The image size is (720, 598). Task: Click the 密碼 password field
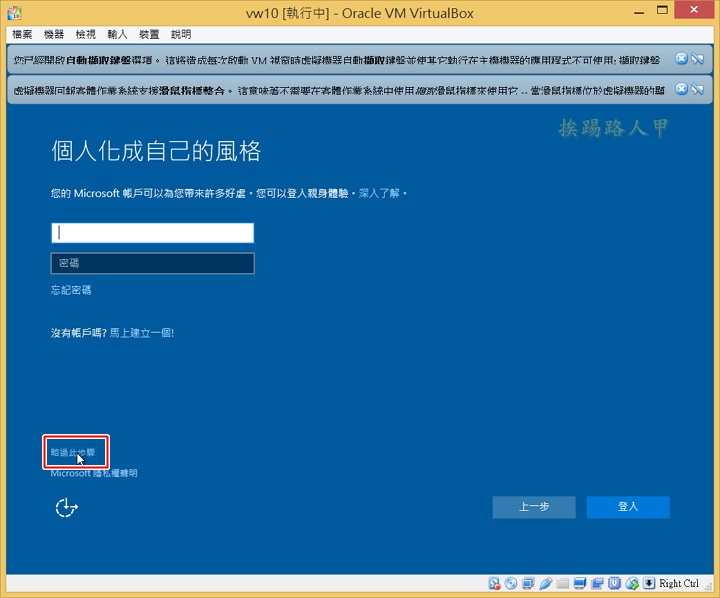pyautogui.click(x=152, y=263)
